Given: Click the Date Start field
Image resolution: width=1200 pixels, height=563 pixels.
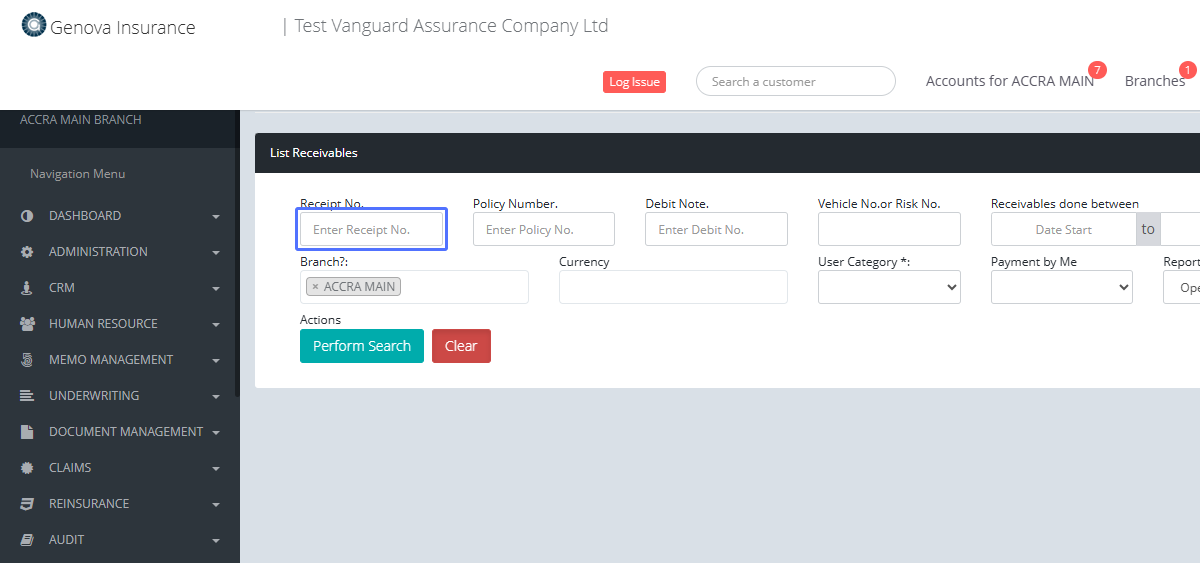Looking at the screenshot, I should pyautogui.click(x=1063, y=229).
